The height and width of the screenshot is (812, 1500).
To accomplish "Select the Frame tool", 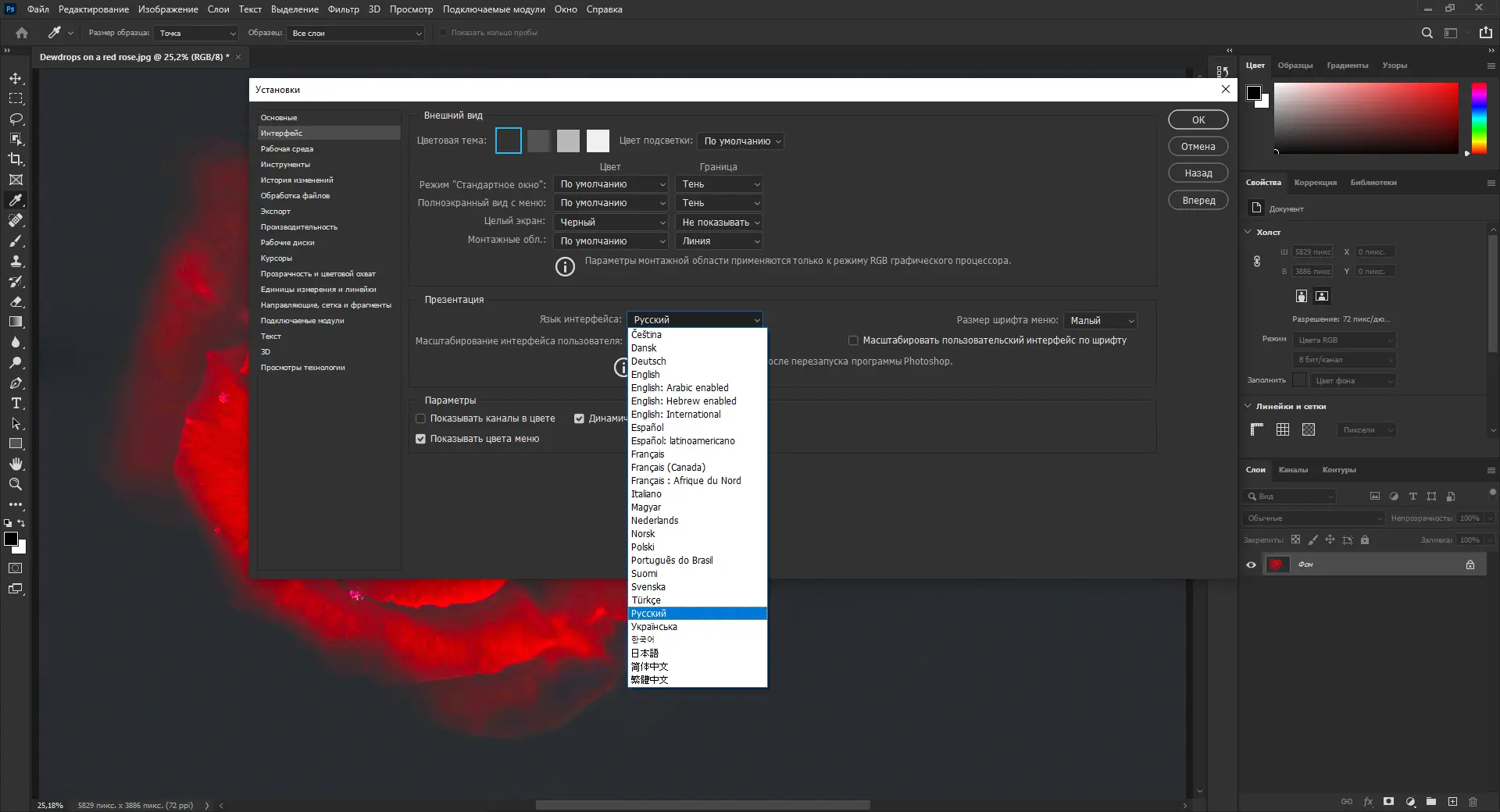I will tap(16, 180).
